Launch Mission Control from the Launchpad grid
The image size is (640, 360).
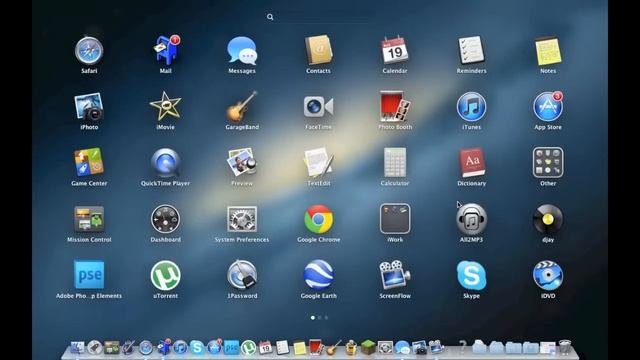(89, 219)
